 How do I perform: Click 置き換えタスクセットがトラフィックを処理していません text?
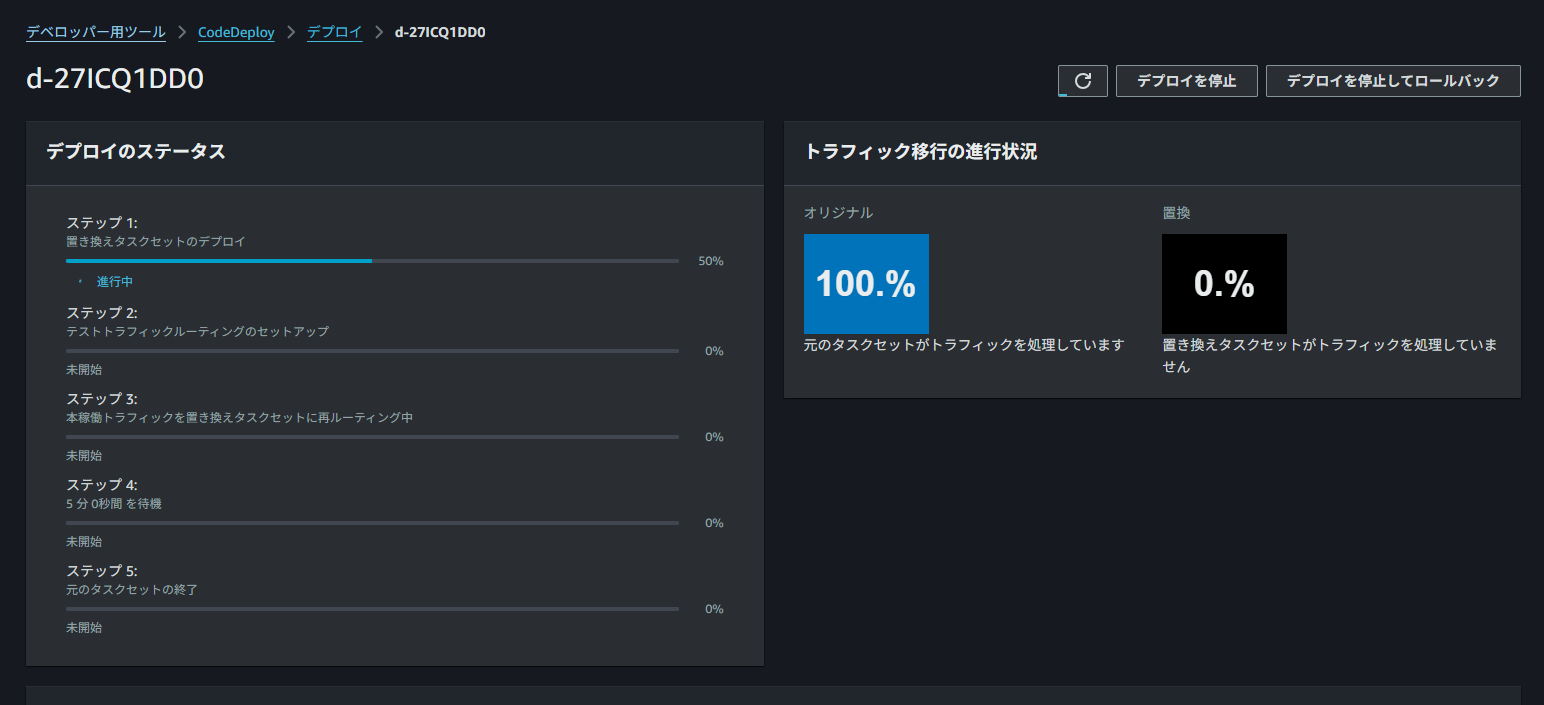1329,356
